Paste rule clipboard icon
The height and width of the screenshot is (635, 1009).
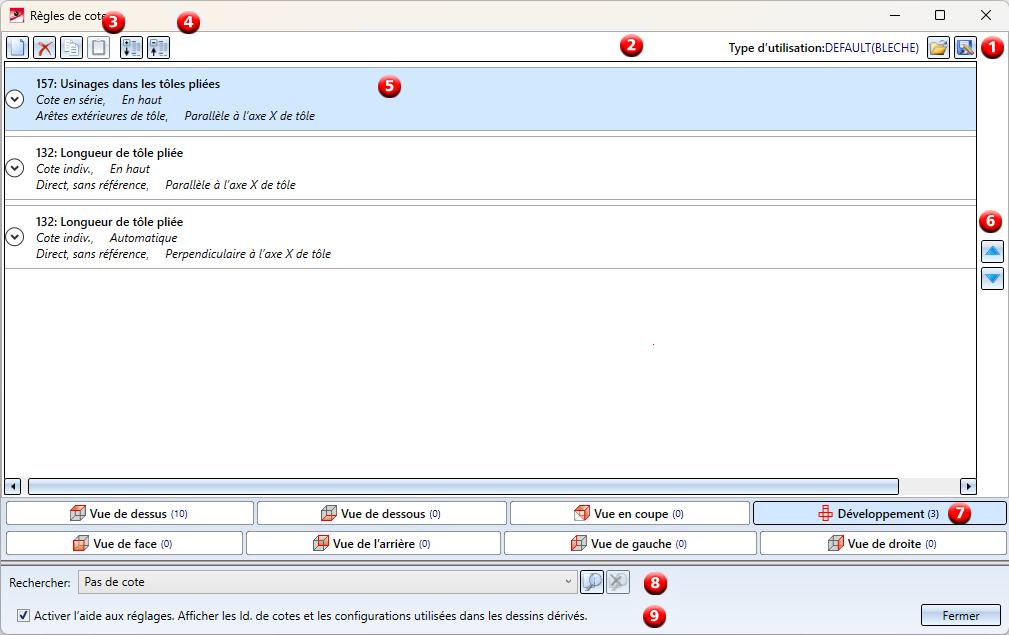tap(98, 48)
